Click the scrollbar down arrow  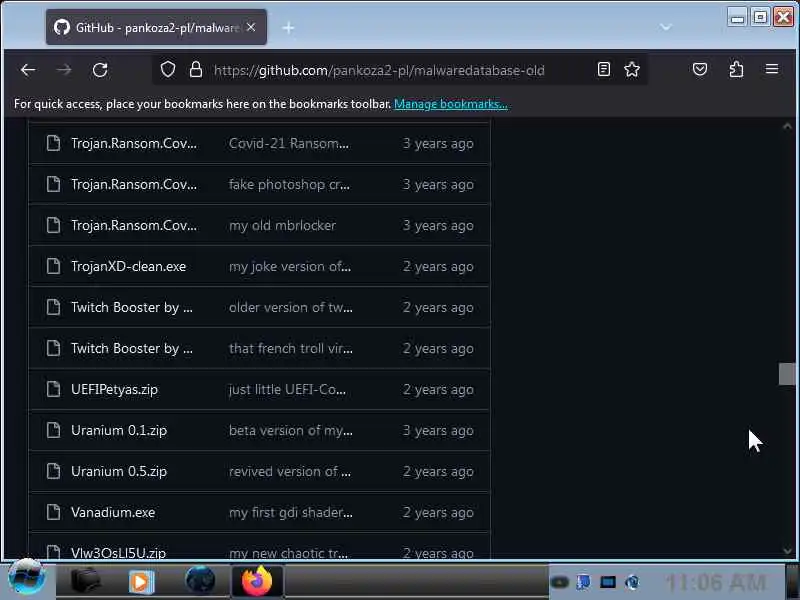click(x=787, y=551)
